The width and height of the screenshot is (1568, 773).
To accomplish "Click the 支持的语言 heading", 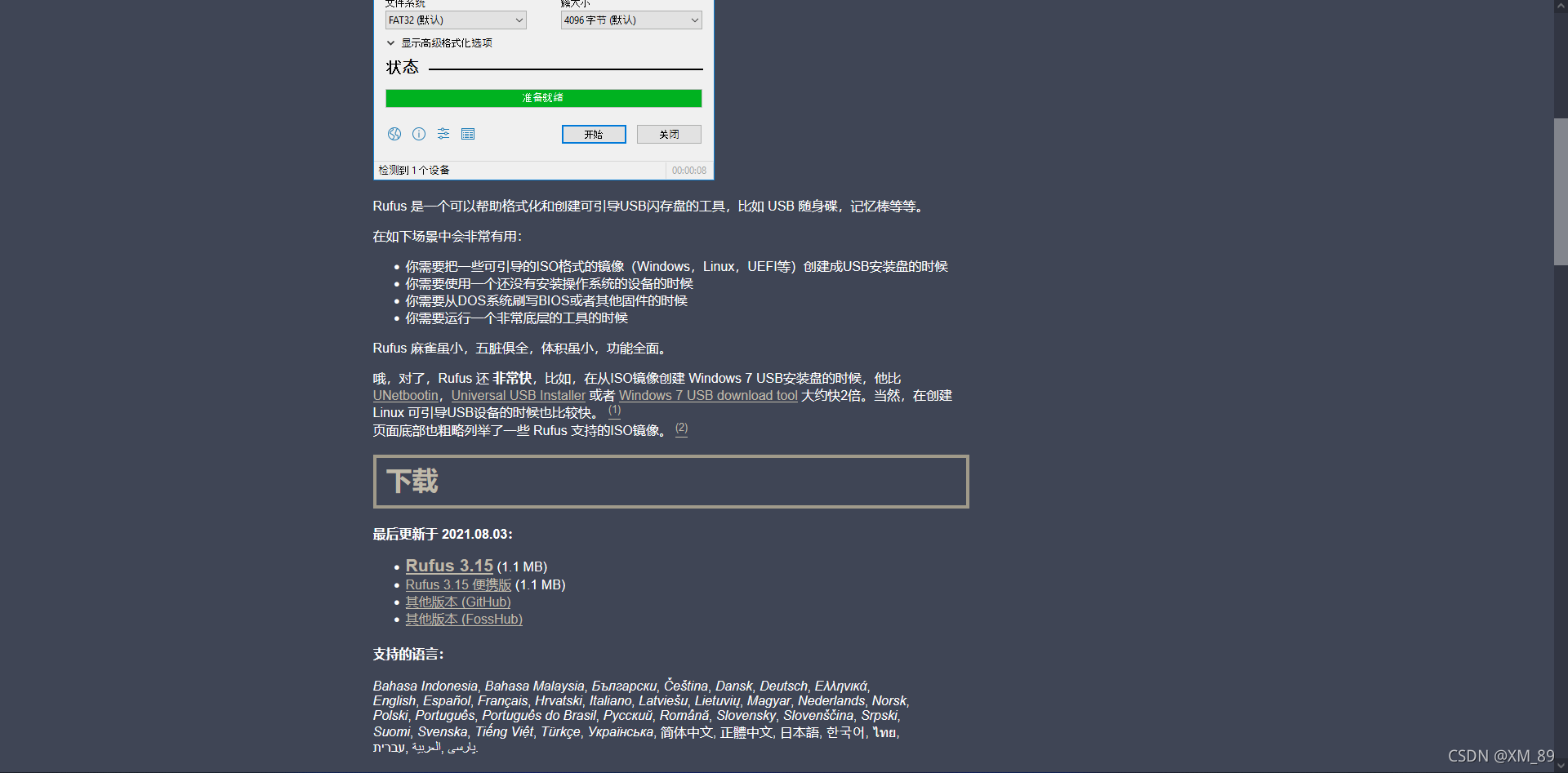I will (408, 655).
